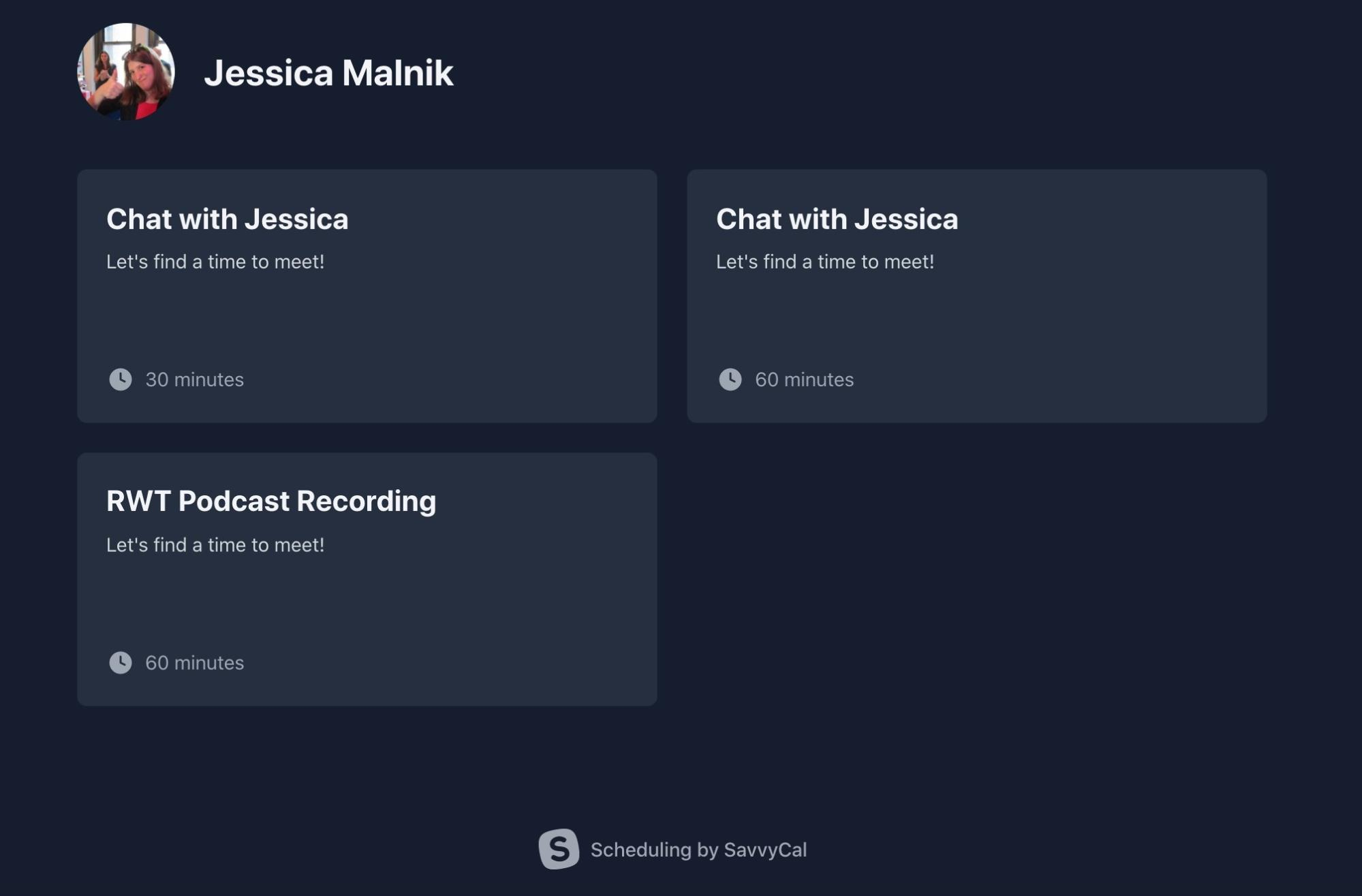Viewport: 1362px width, 896px height.
Task: Click the "30 minutes" duration label
Action: 194,380
